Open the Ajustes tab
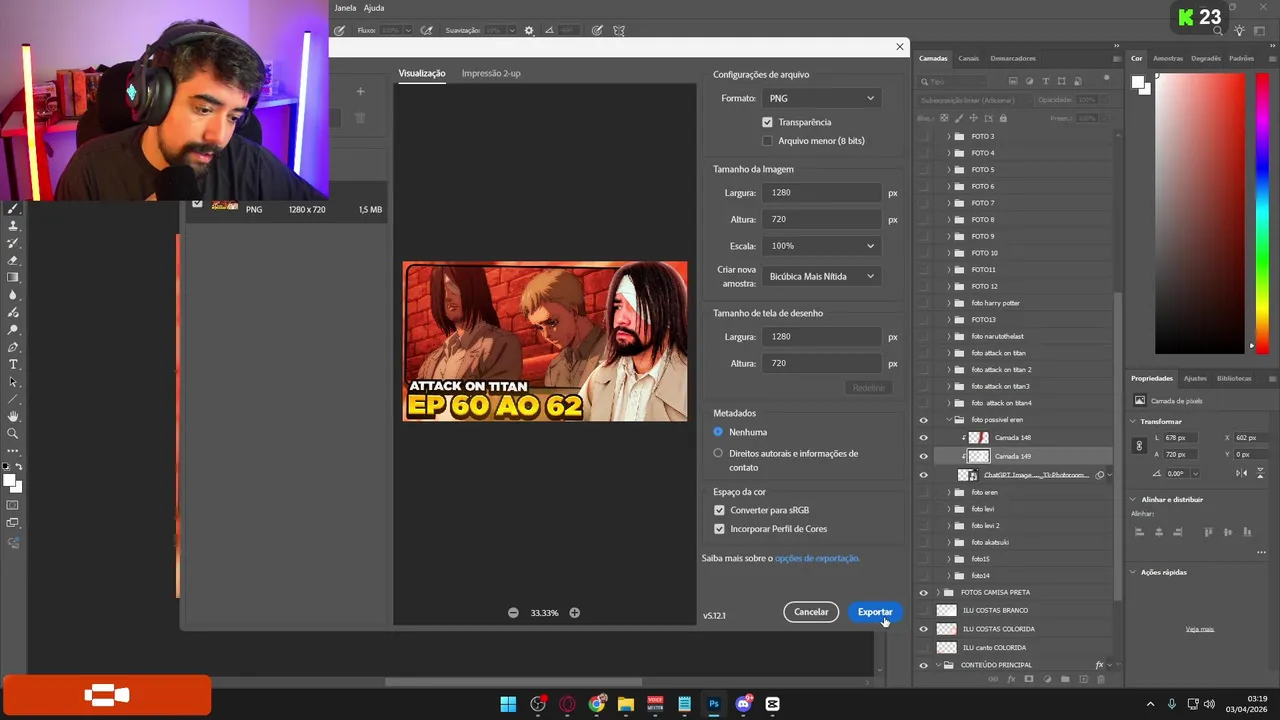The image size is (1280, 720). click(x=1195, y=378)
